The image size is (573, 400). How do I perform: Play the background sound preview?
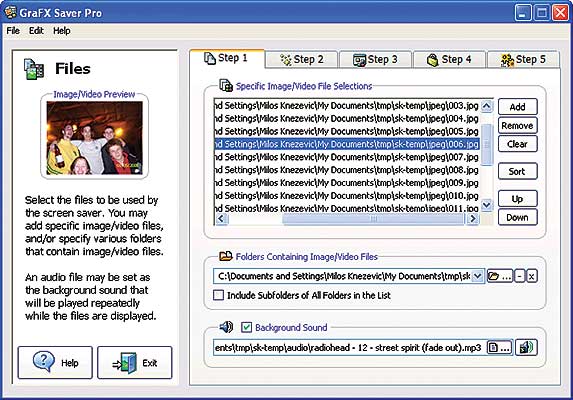pos(526,347)
